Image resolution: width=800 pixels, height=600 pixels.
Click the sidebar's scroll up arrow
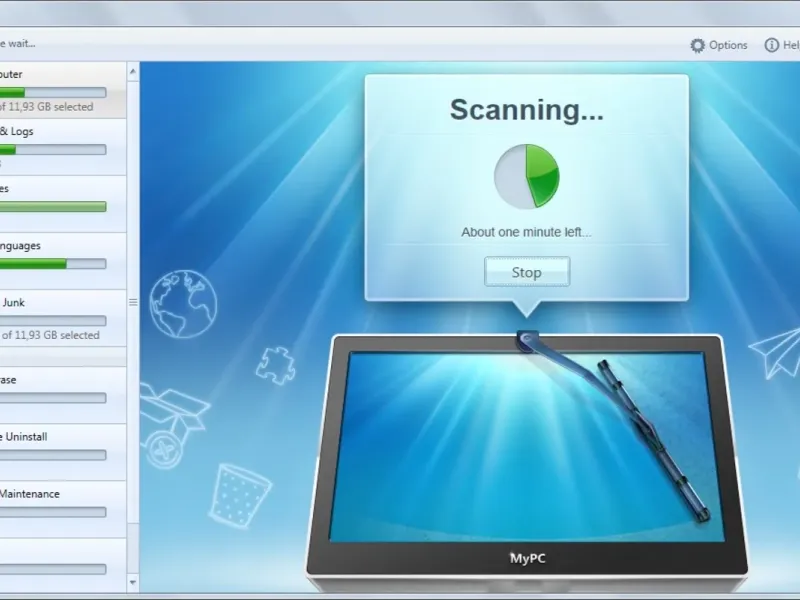tap(133, 72)
